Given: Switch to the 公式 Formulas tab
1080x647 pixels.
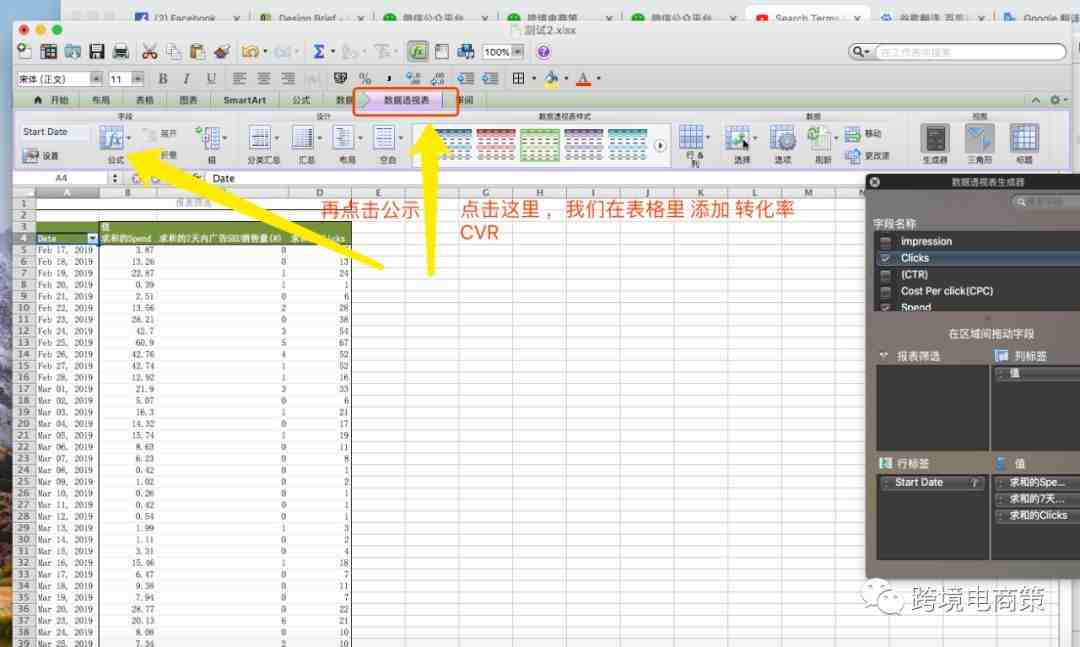Looking at the screenshot, I should tap(301, 100).
